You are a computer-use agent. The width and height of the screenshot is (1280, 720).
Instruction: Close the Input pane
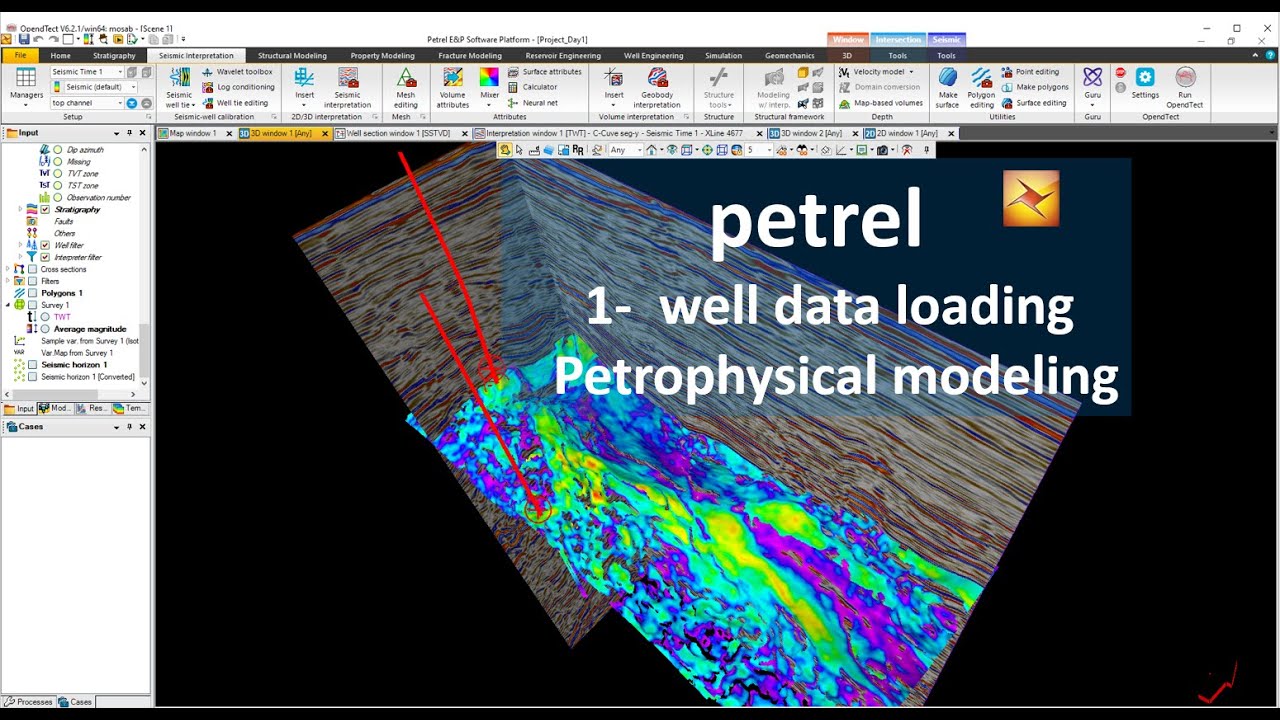pyautogui.click(x=142, y=133)
